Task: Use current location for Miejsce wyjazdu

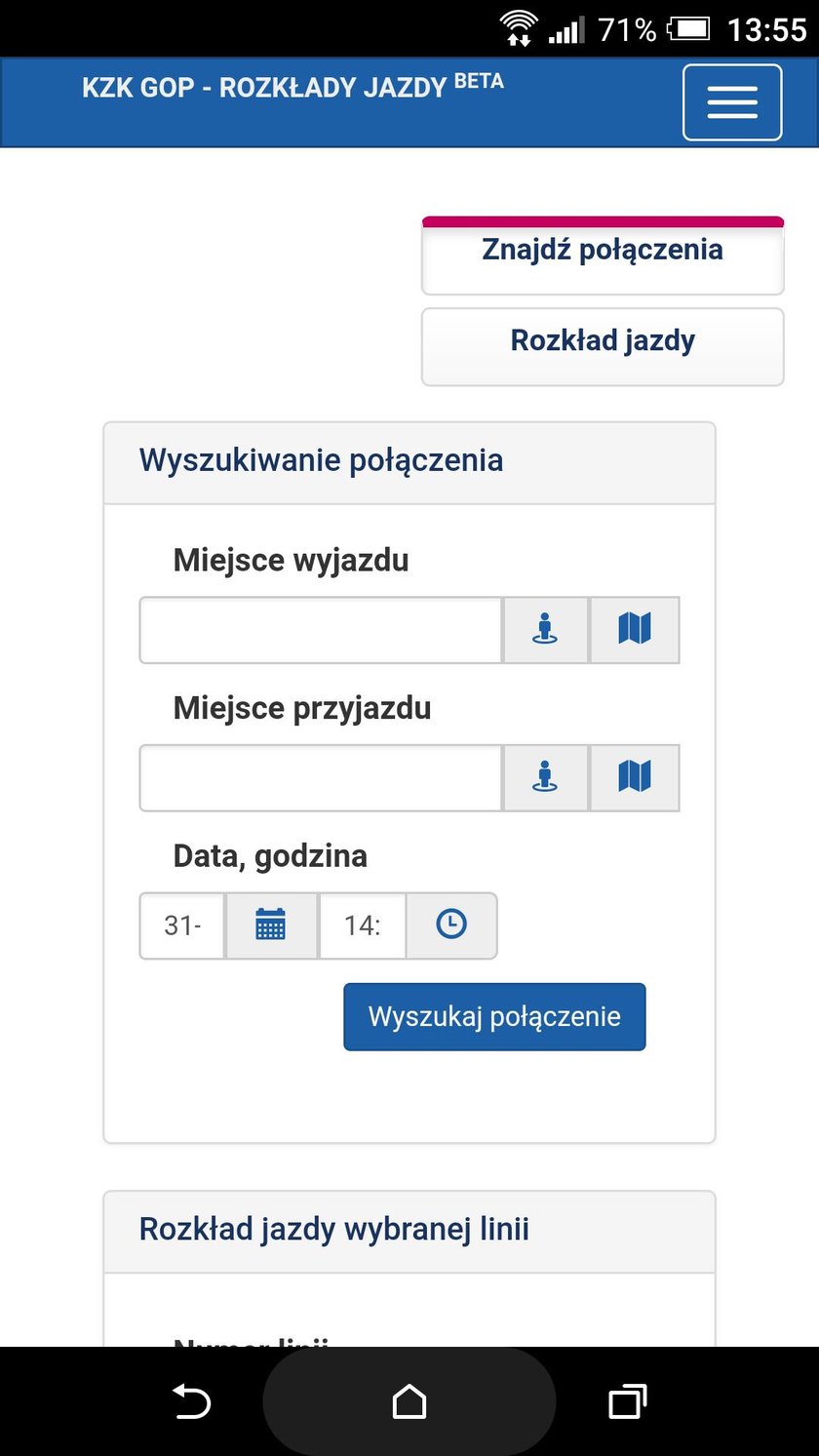Action: point(545,630)
